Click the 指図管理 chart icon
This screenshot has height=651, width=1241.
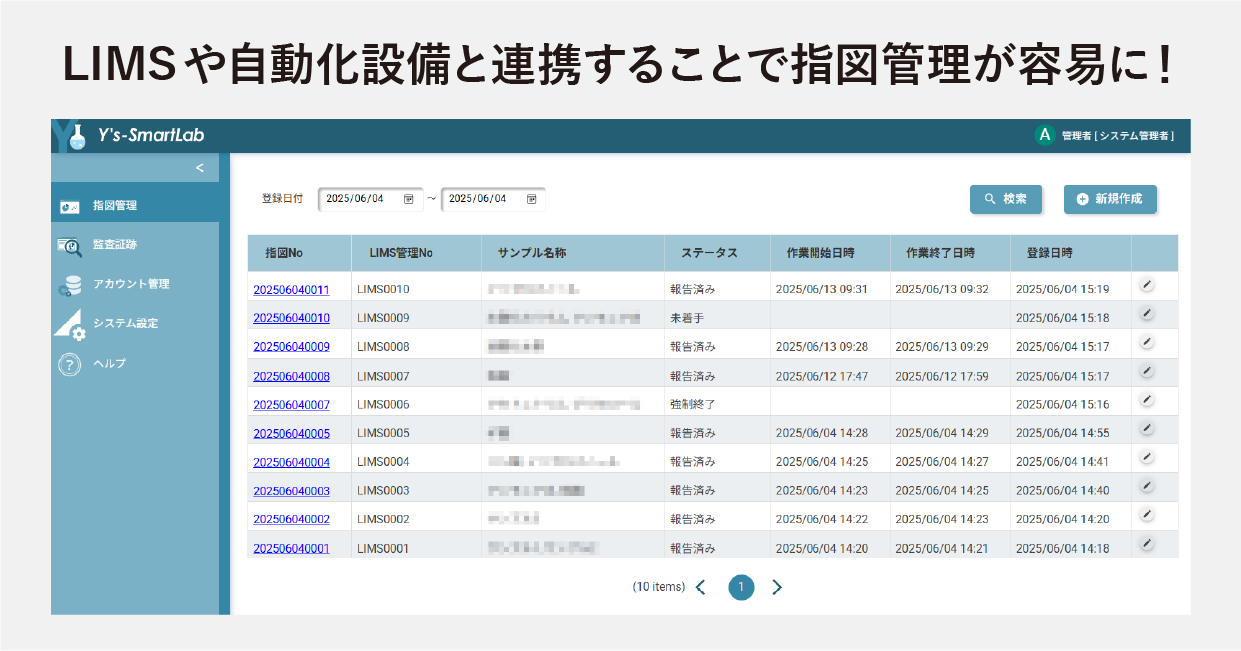pyautogui.click(x=70, y=207)
